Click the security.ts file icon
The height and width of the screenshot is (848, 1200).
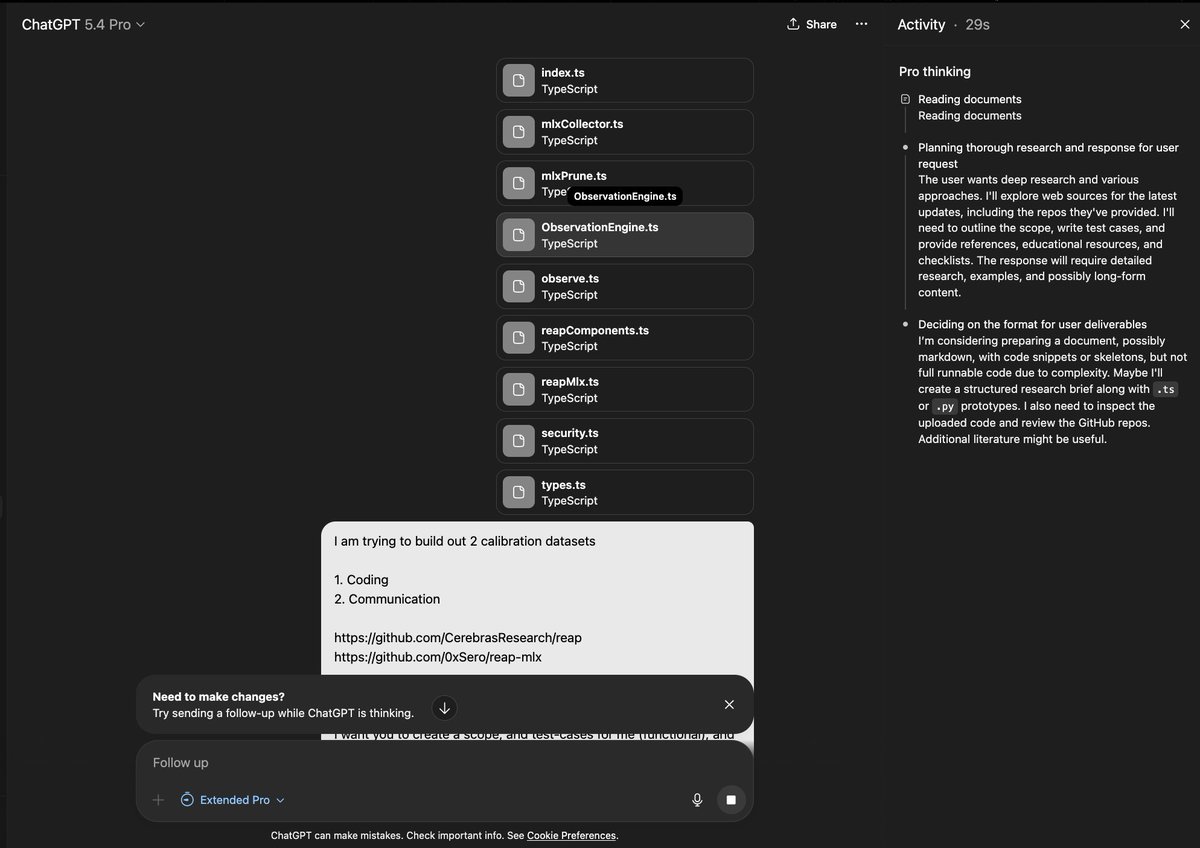(x=518, y=441)
